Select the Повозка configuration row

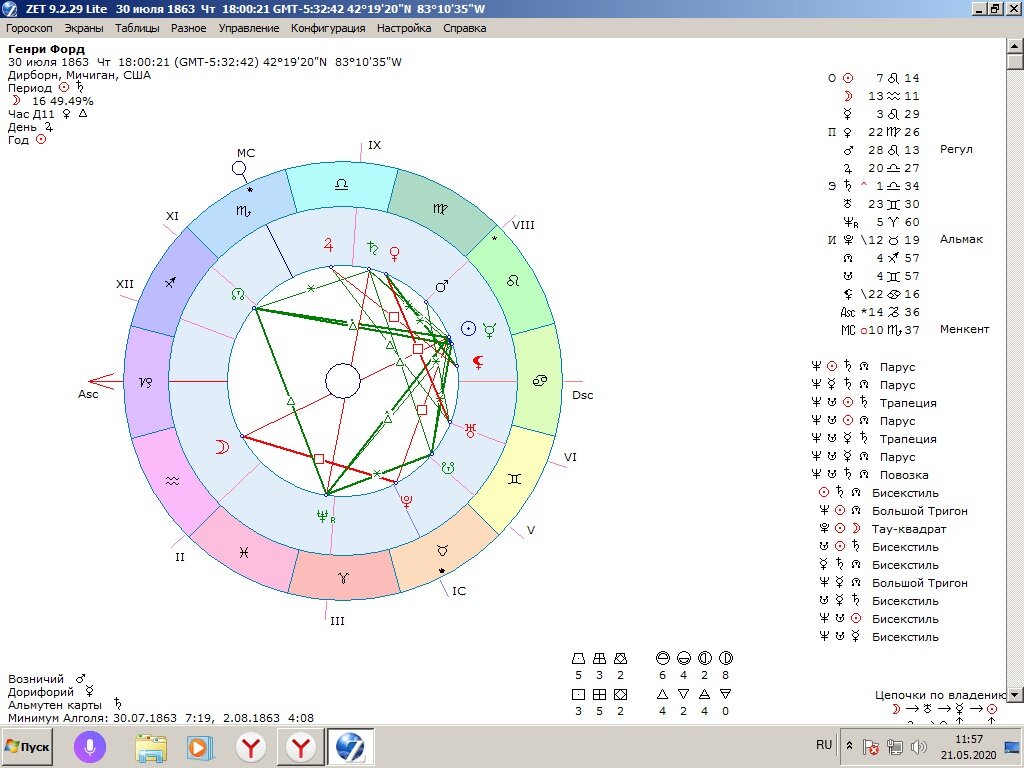(x=871, y=475)
